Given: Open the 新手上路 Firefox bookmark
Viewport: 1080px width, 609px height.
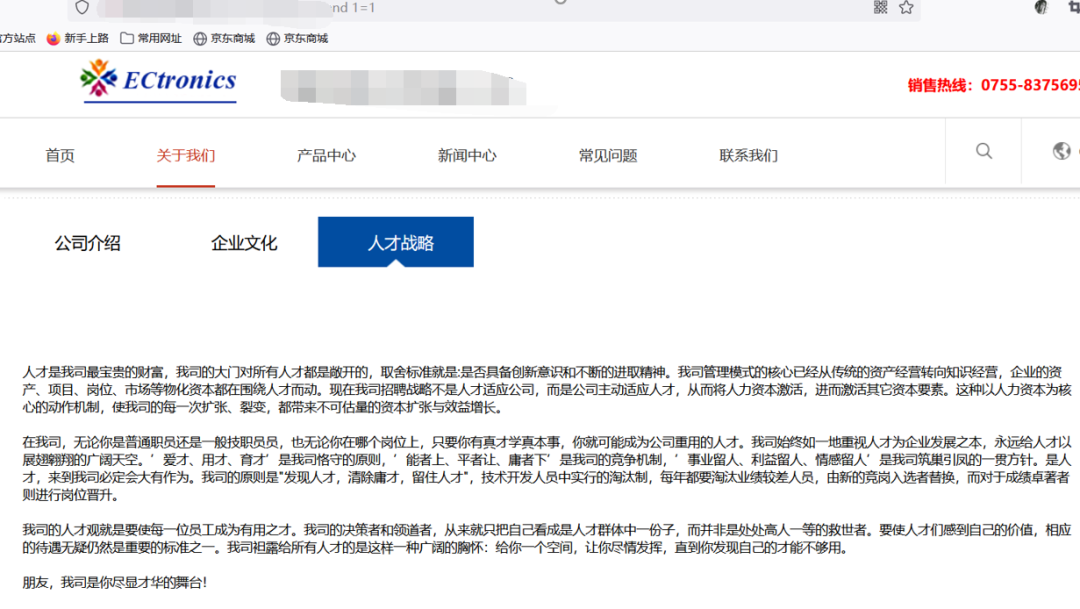Looking at the screenshot, I should (x=78, y=39).
